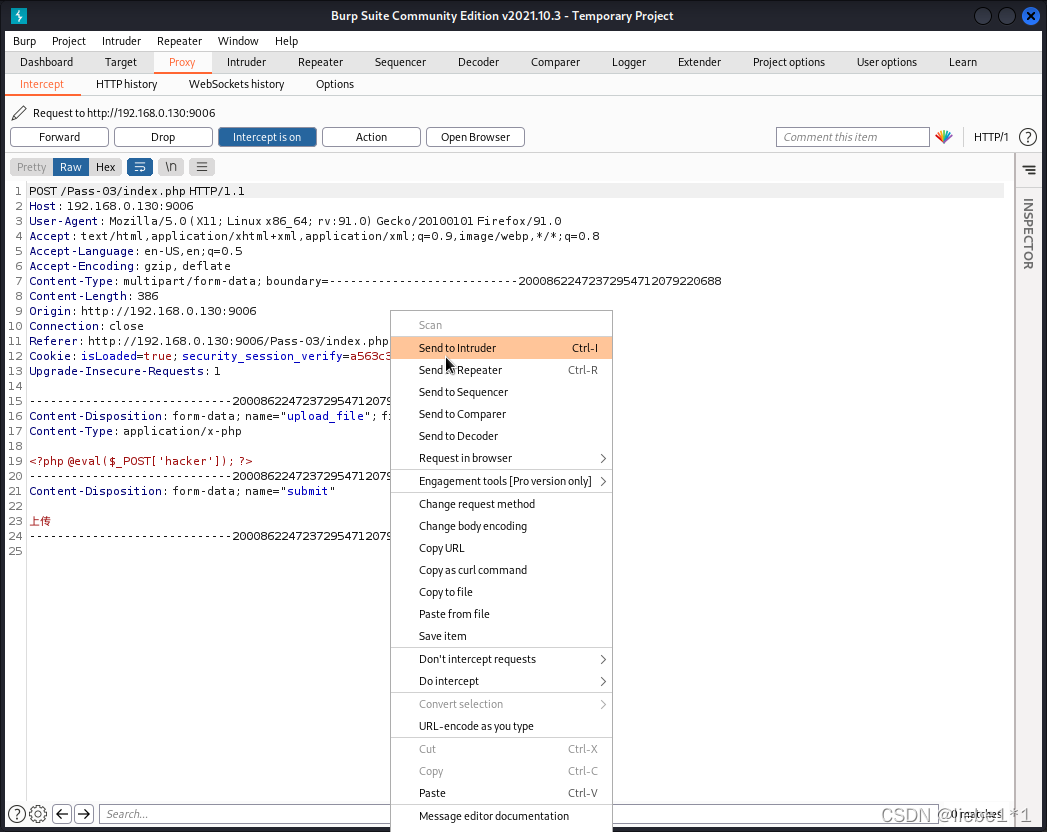Open the highlight color picker icon
The width and height of the screenshot is (1047, 832).
pos(944,137)
